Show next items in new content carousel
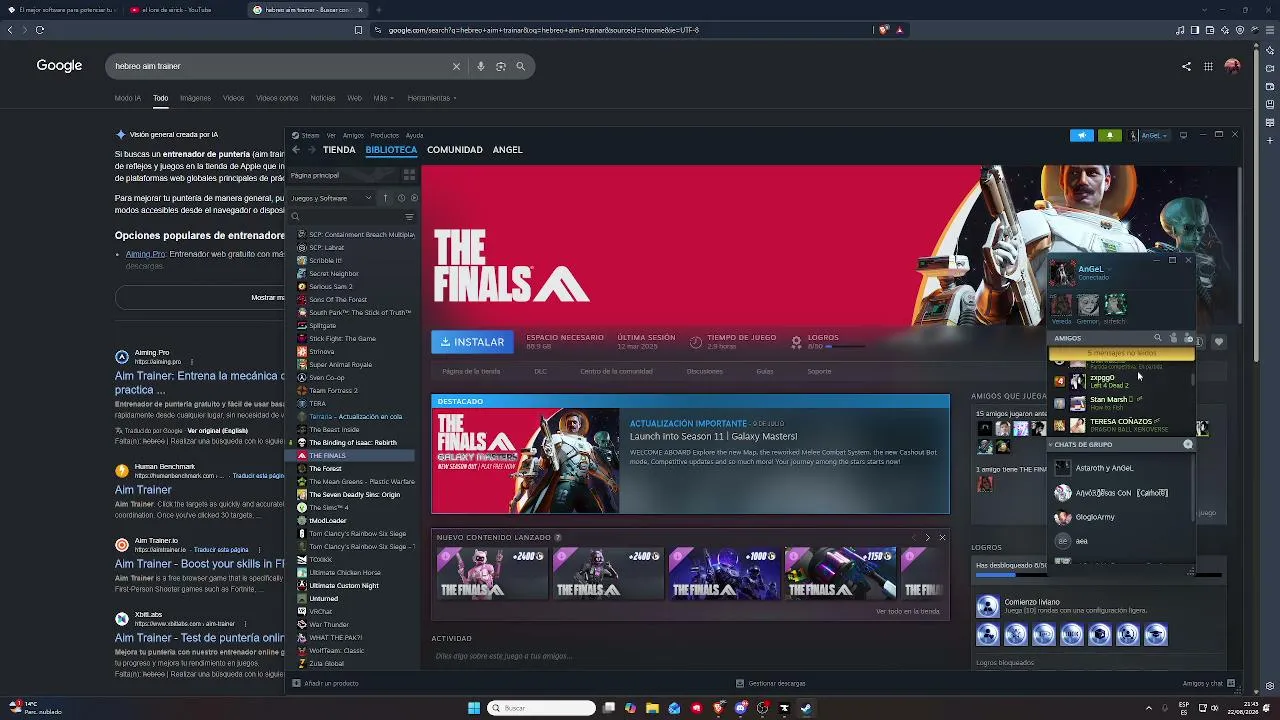Viewport: 1280px width, 720px height. click(927, 538)
